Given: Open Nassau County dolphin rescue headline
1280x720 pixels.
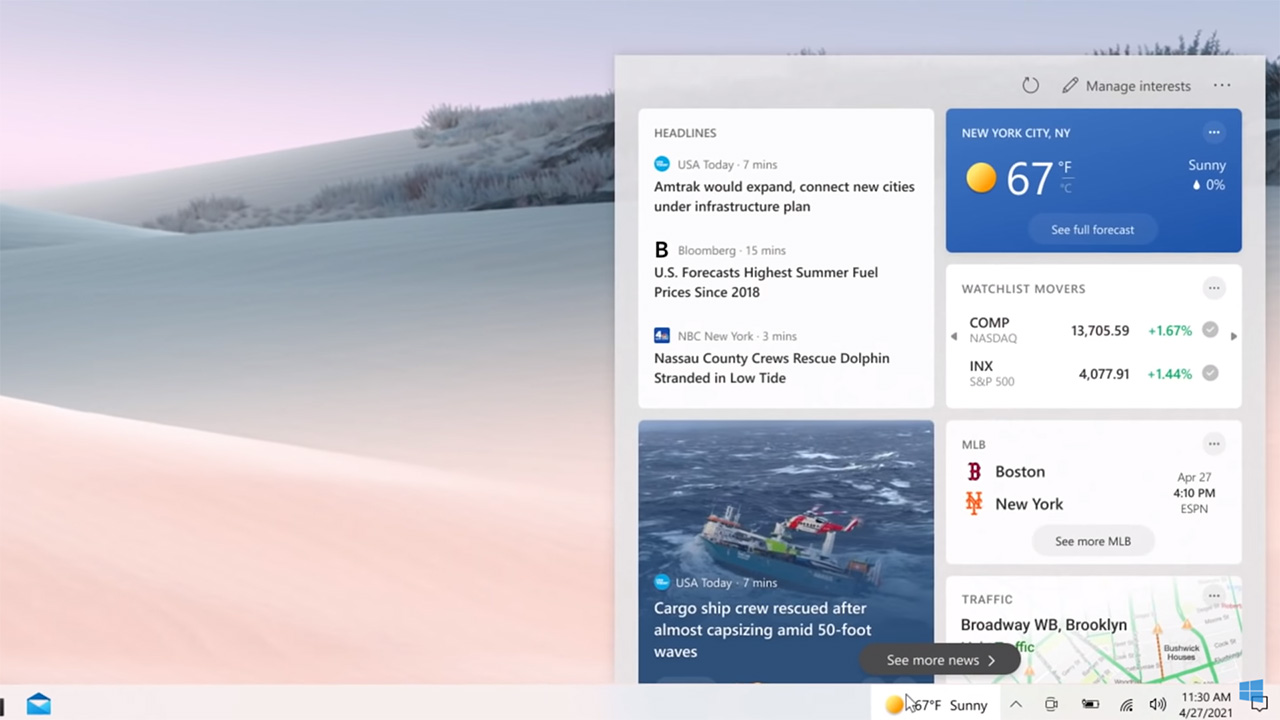Looking at the screenshot, I should [772, 368].
